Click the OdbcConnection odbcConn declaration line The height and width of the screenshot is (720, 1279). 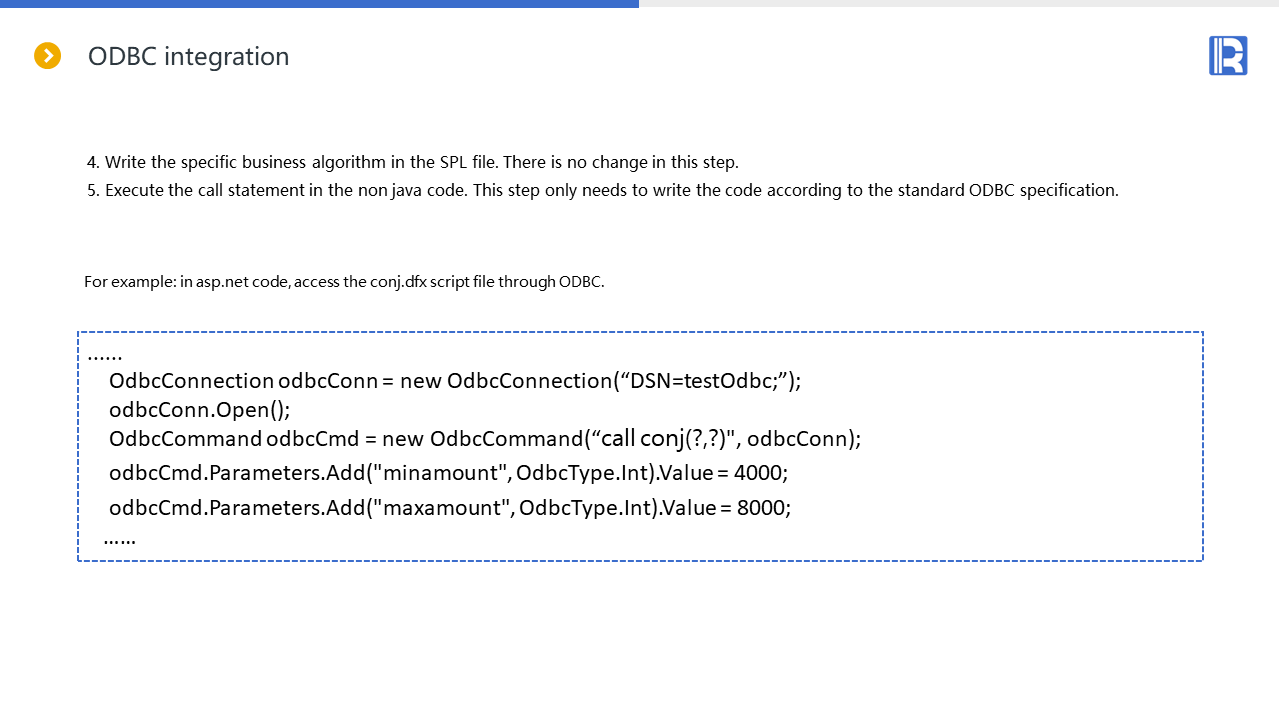tap(455, 381)
